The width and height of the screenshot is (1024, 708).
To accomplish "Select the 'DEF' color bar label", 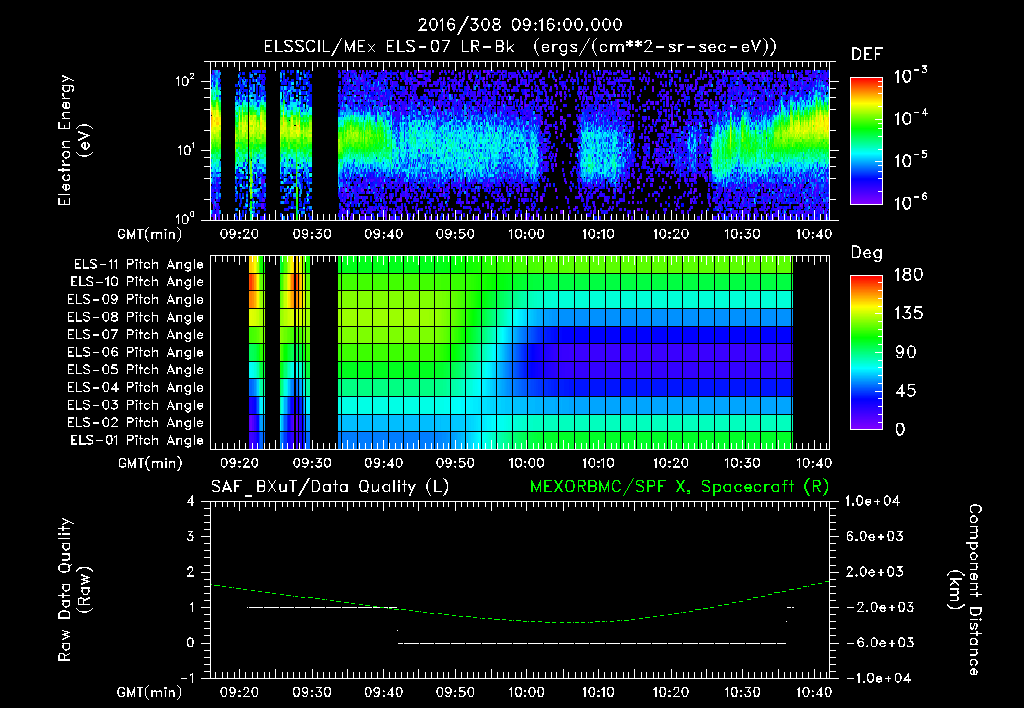I will [867, 55].
